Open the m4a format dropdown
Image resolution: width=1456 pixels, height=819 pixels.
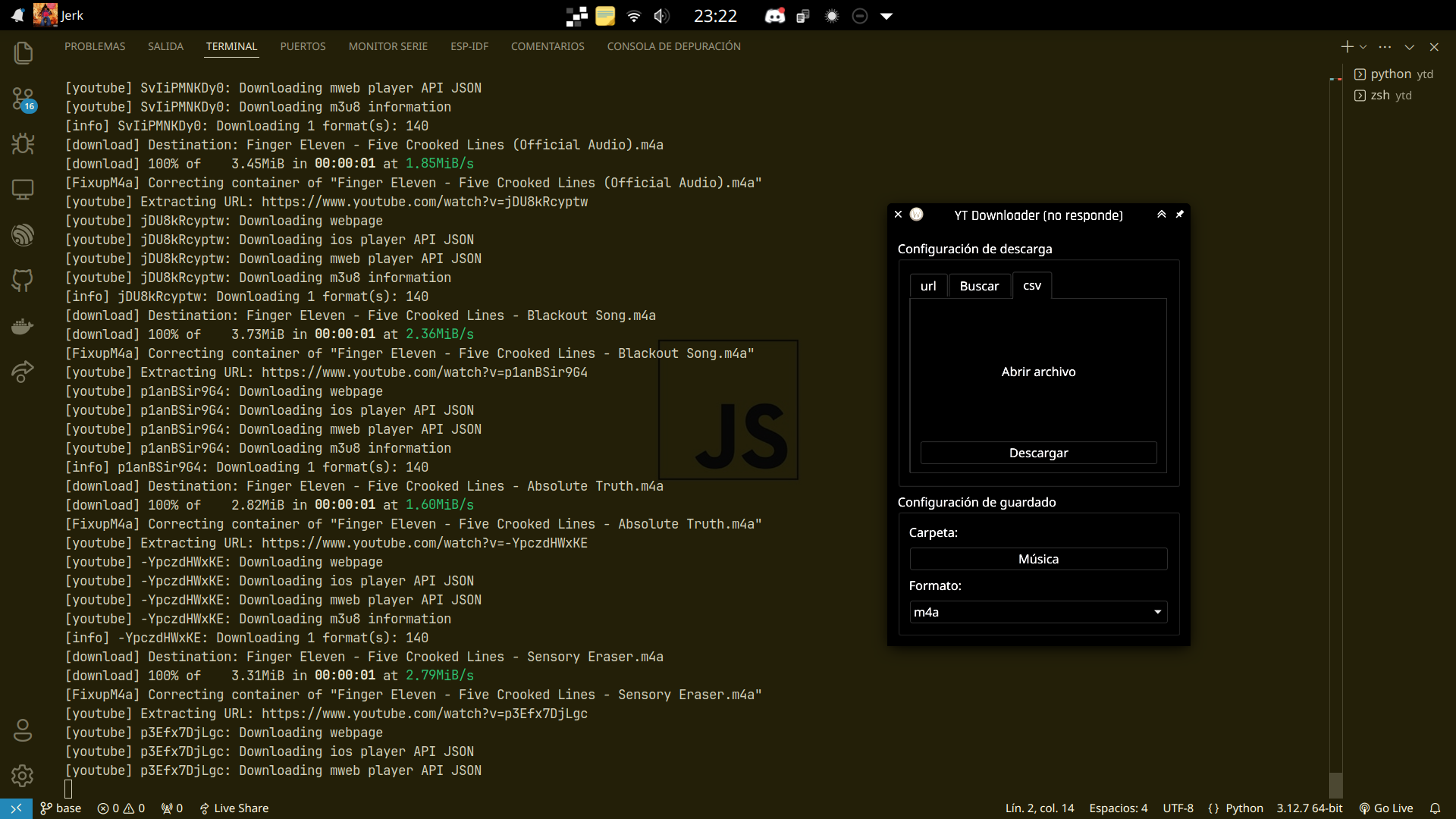[x=1037, y=612]
